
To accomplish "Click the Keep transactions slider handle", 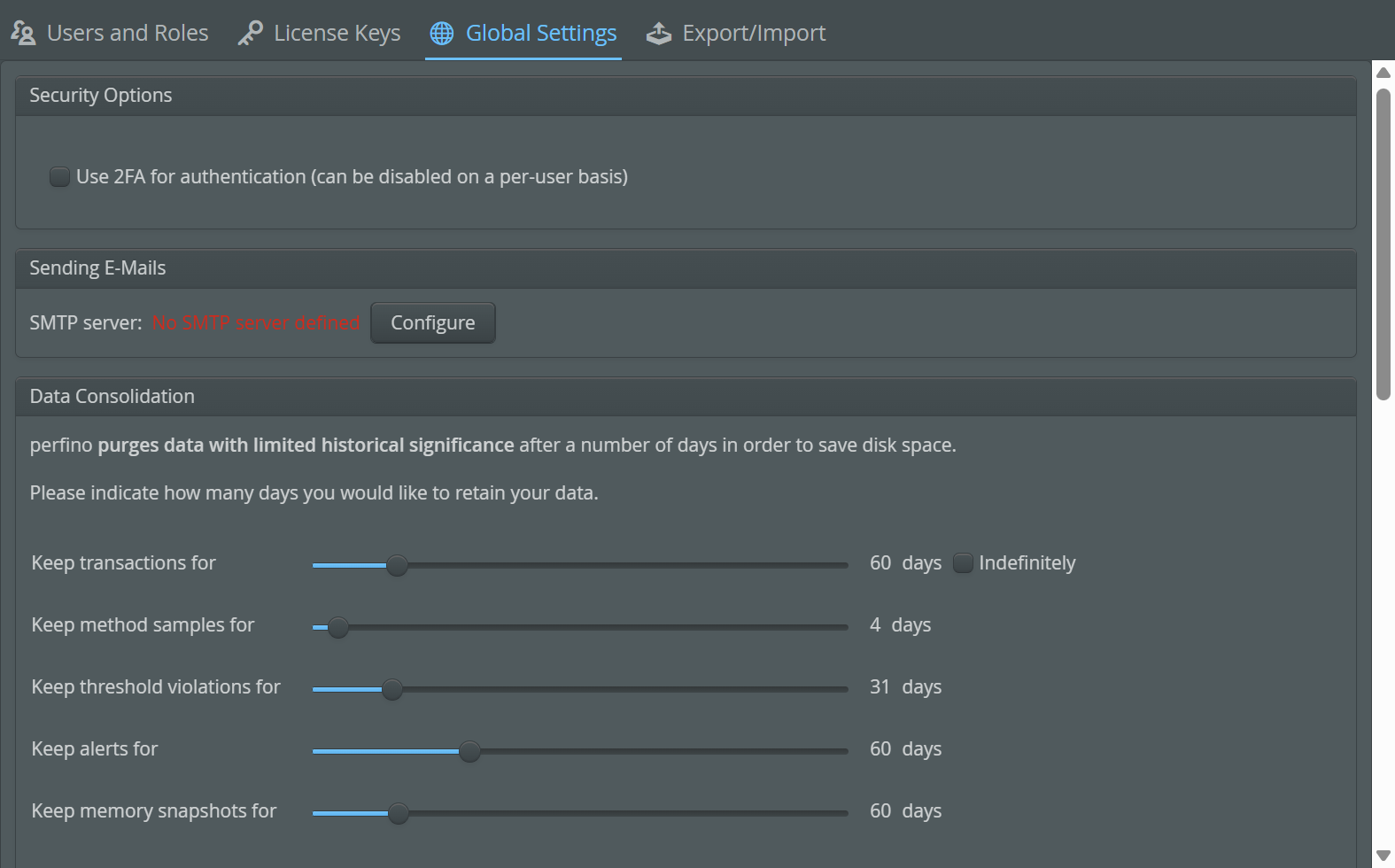I will click(x=398, y=565).
